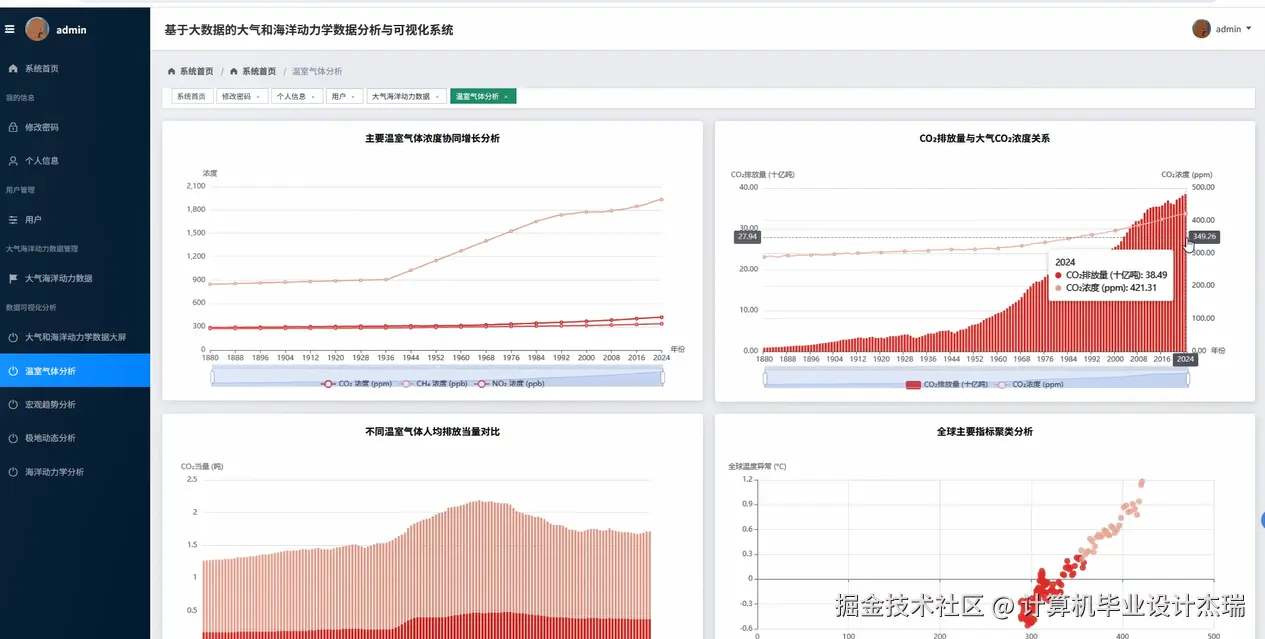Click the admin avatar in the sidebar header
Screen dimensions: 1265x639
(37, 29)
